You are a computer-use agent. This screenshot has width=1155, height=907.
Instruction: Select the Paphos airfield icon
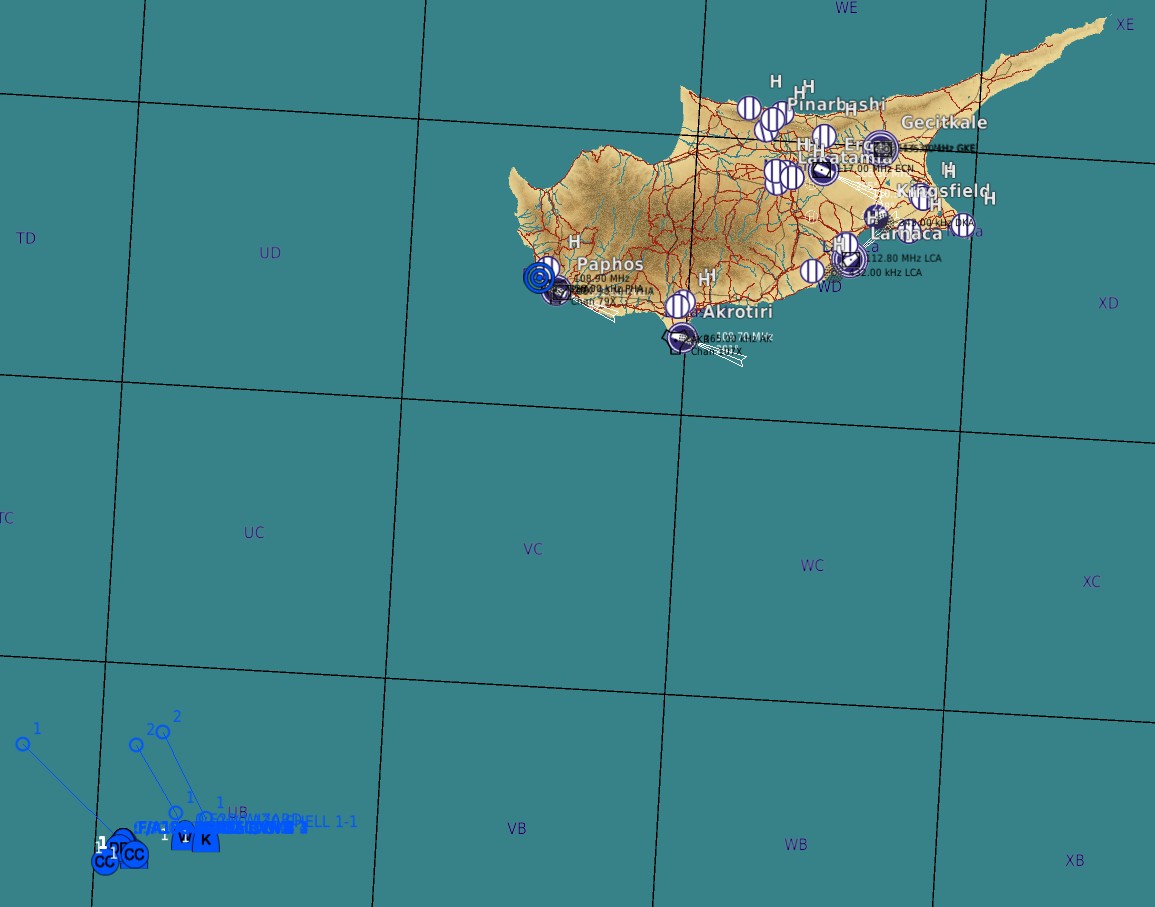point(558,291)
